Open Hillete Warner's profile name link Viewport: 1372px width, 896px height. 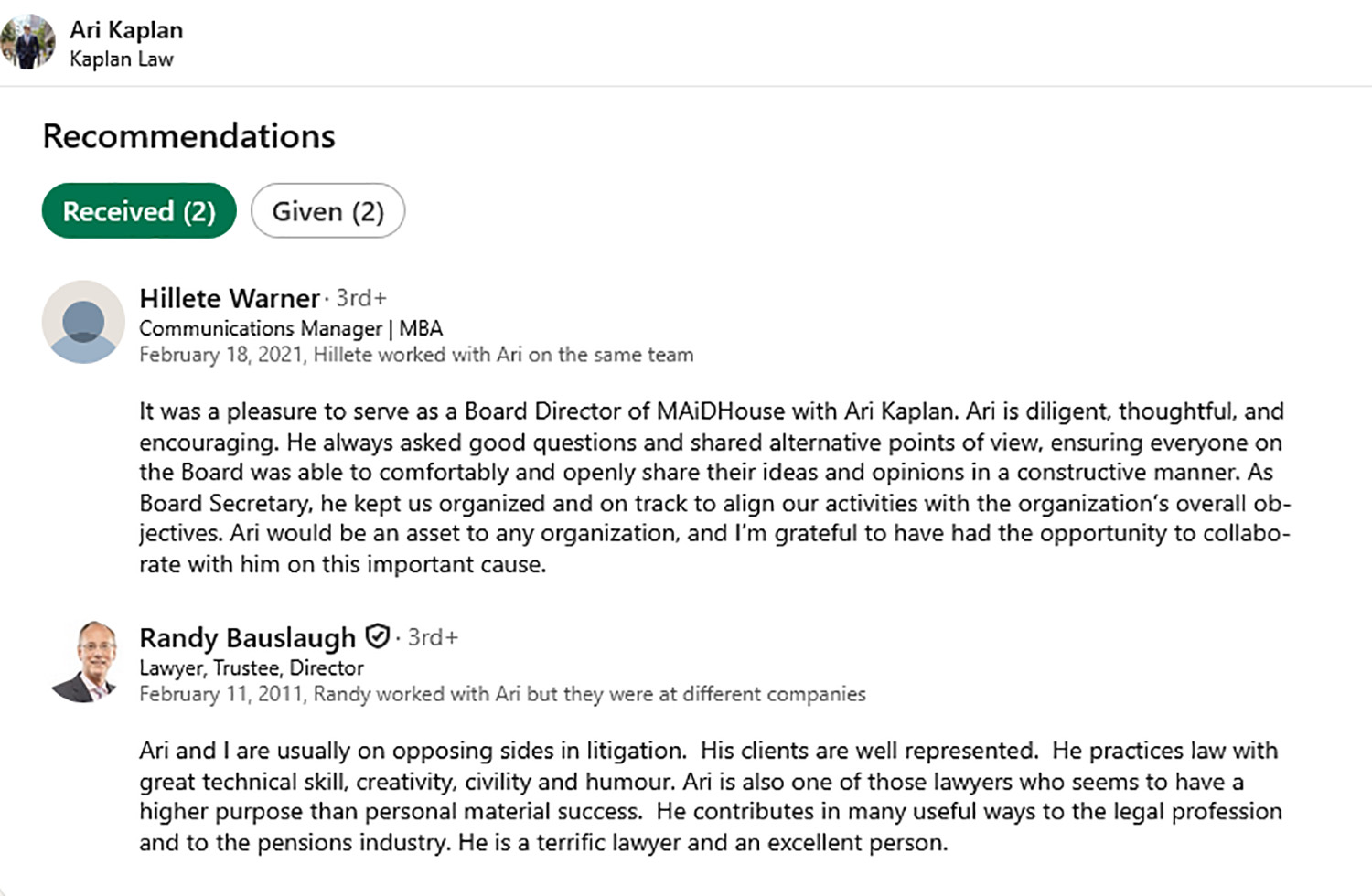pos(229,298)
